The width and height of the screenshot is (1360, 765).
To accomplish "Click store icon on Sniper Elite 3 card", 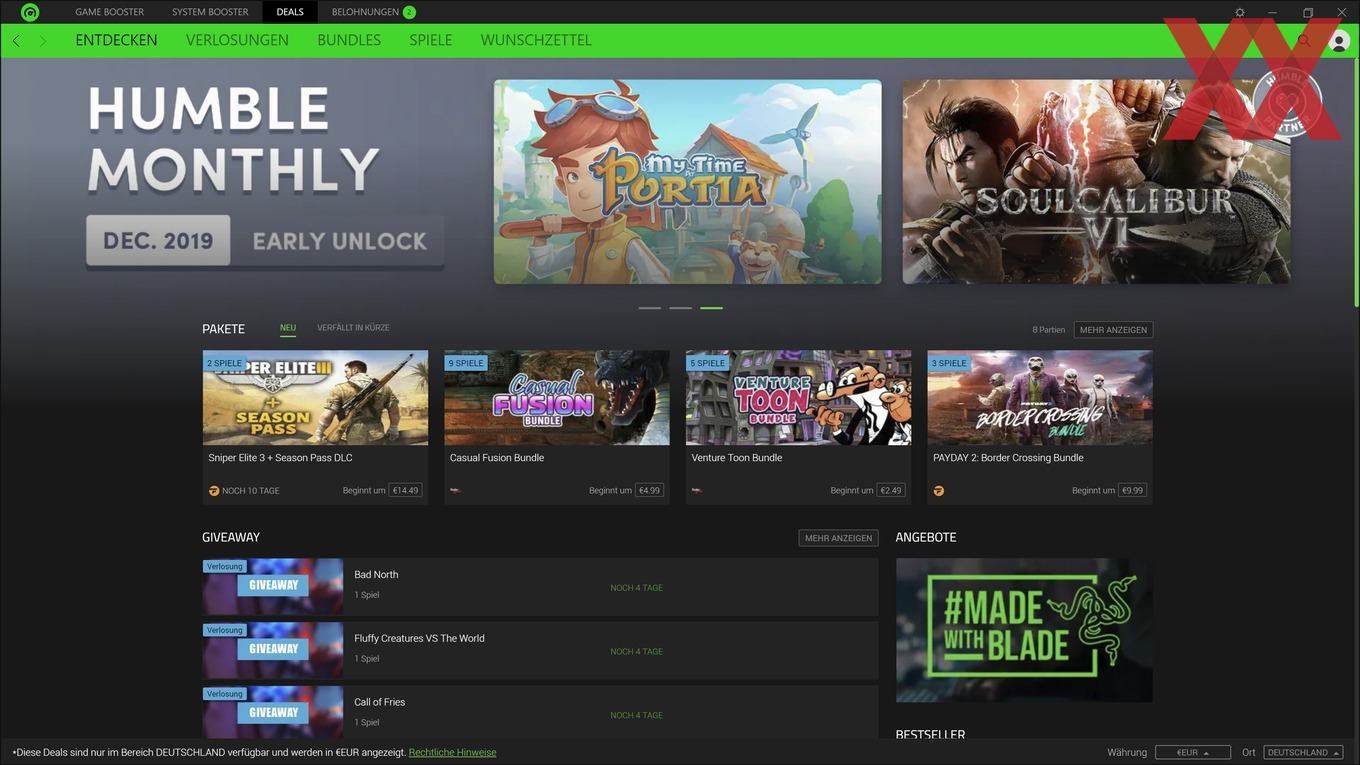I will (x=213, y=491).
